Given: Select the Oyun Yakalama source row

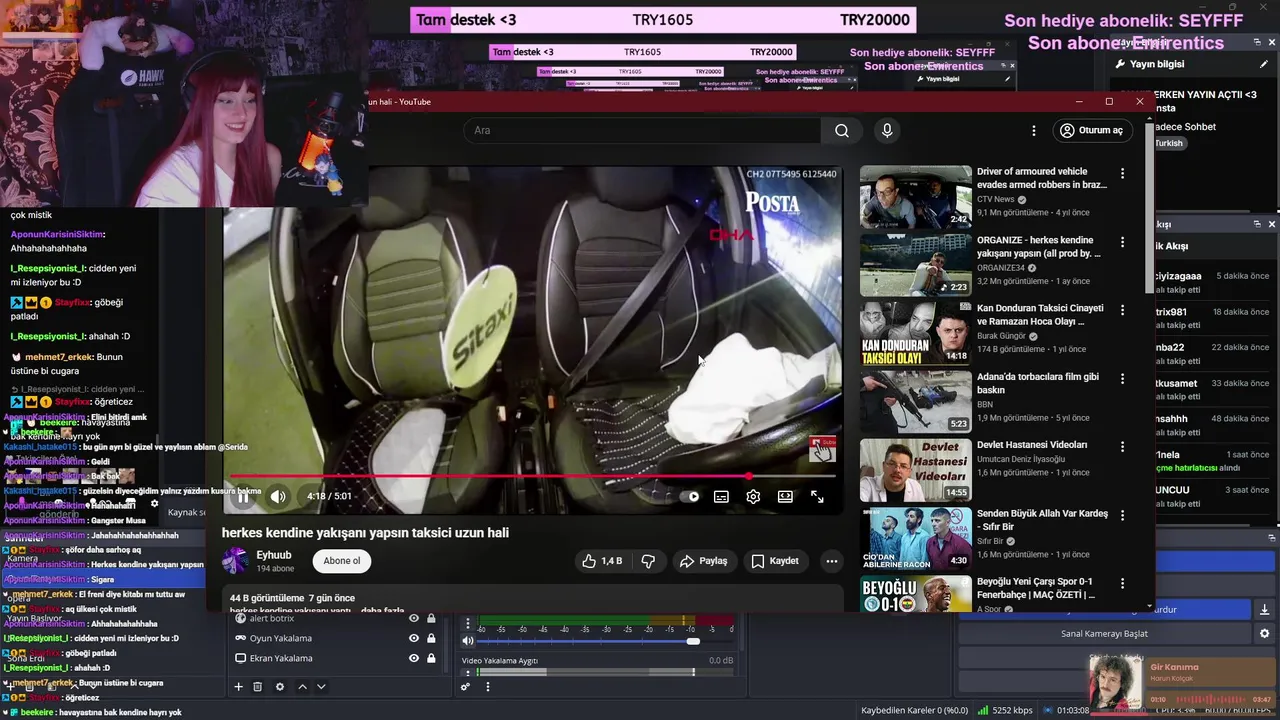Looking at the screenshot, I should [x=336, y=638].
